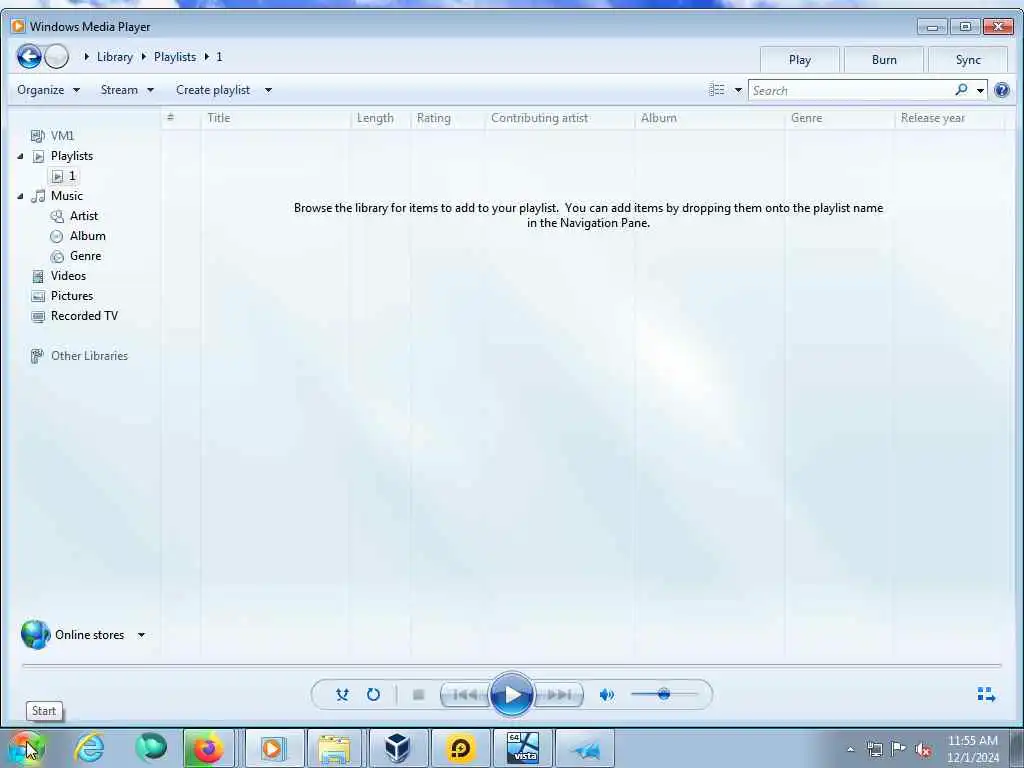1024x768 pixels.
Task: Click the greyed forward navigation arrow
Action: (57, 56)
